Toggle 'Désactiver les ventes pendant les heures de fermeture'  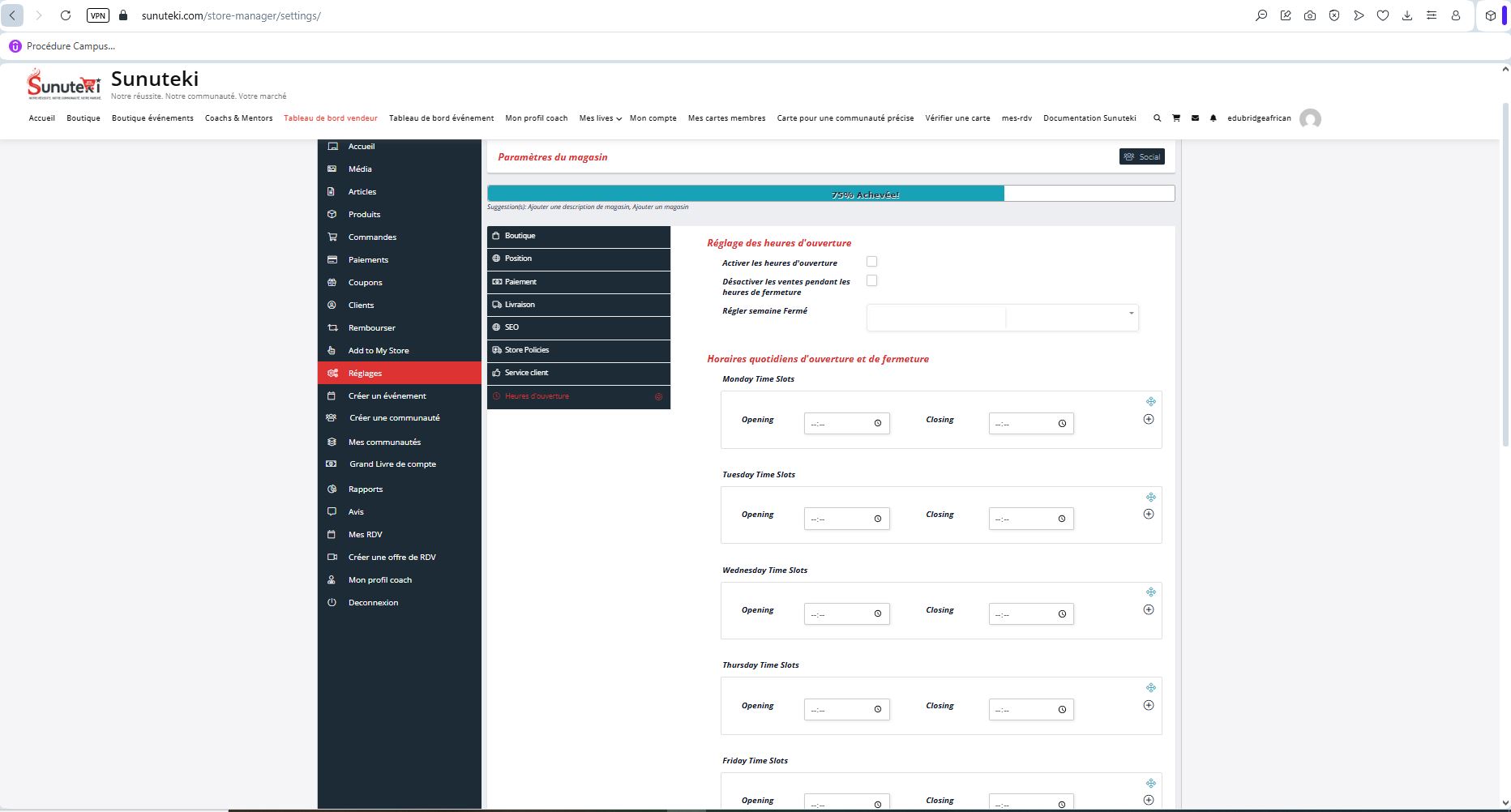click(x=871, y=280)
